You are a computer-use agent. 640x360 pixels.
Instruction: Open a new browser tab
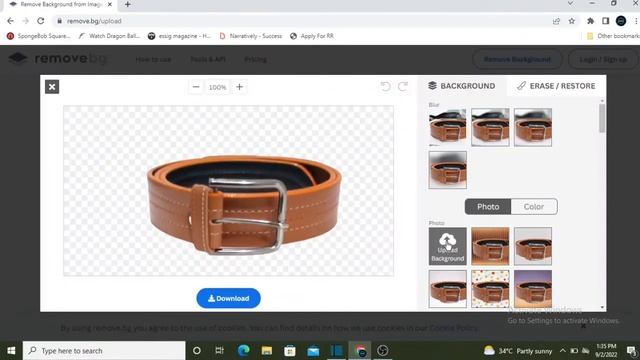pos(128,4)
